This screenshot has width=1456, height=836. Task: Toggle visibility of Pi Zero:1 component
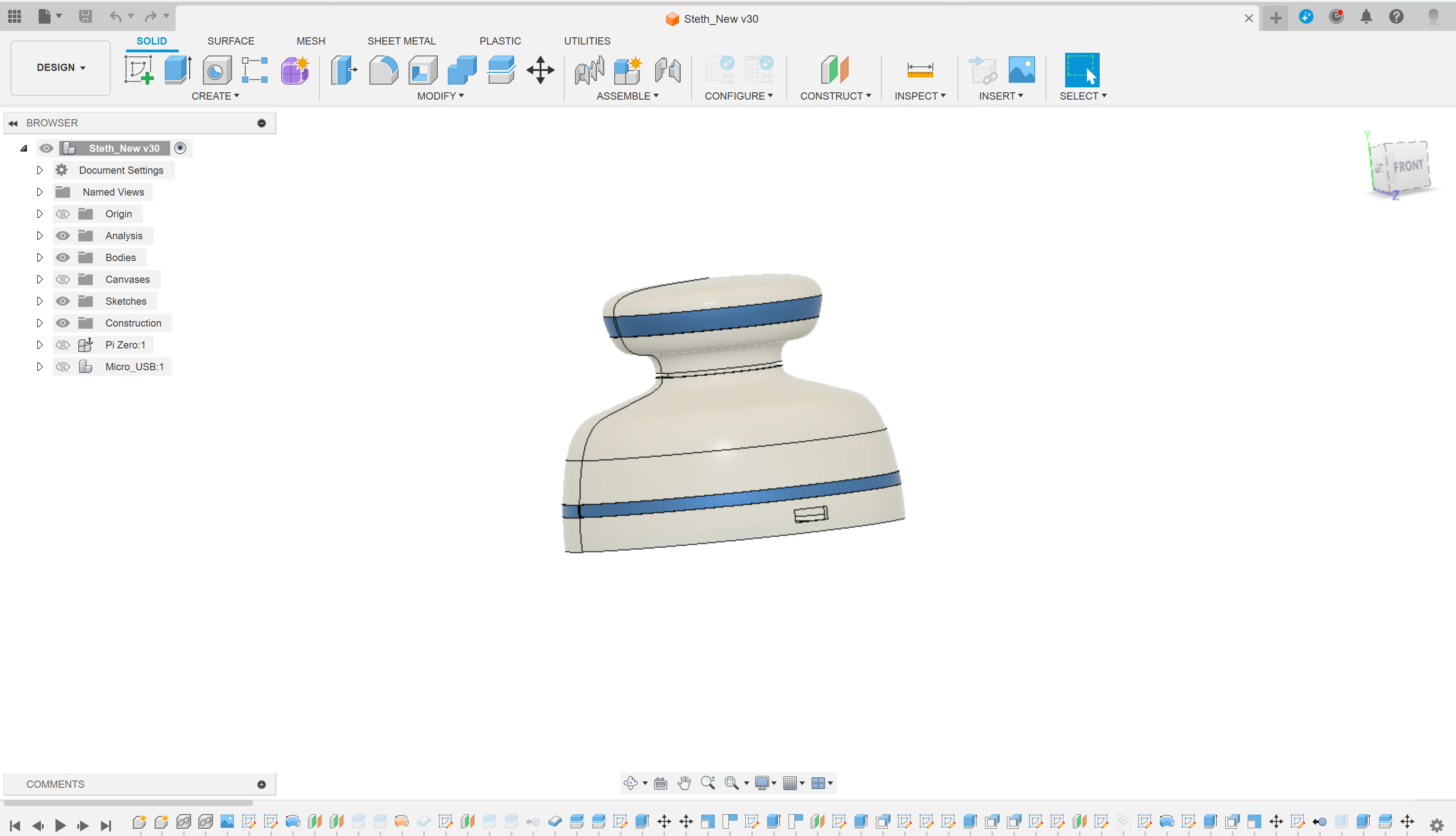point(62,344)
